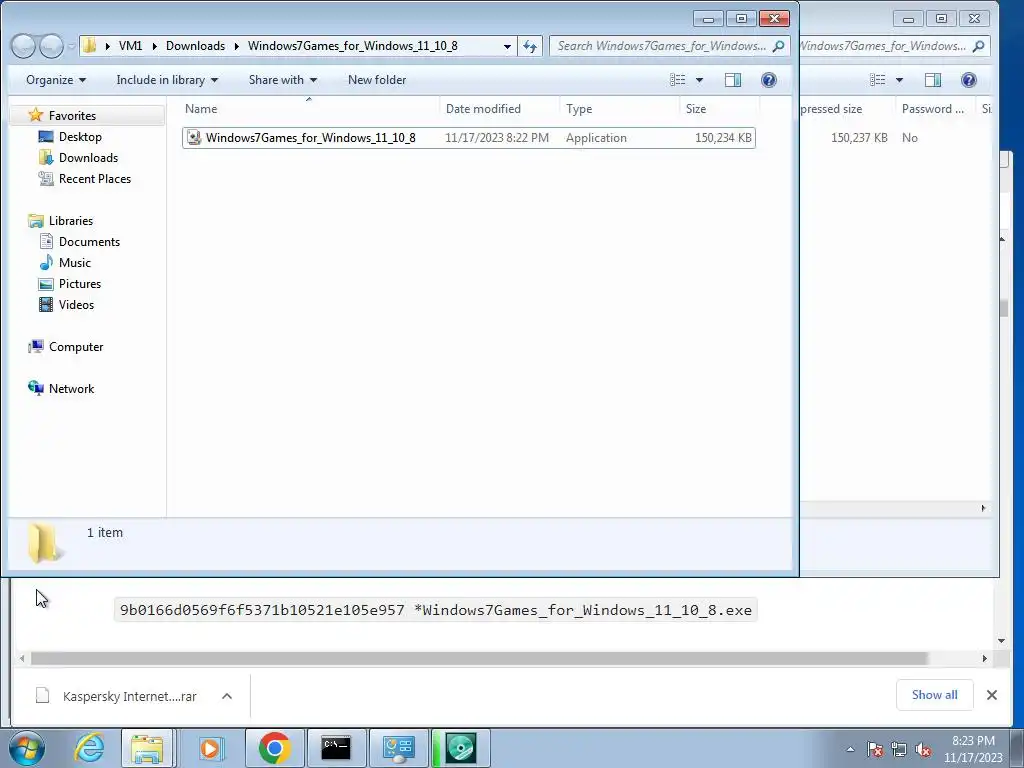Image resolution: width=1024 pixels, height=768 pixels.
Task: Open the Control Panel taskbar icon
Action: coord(398,748)
